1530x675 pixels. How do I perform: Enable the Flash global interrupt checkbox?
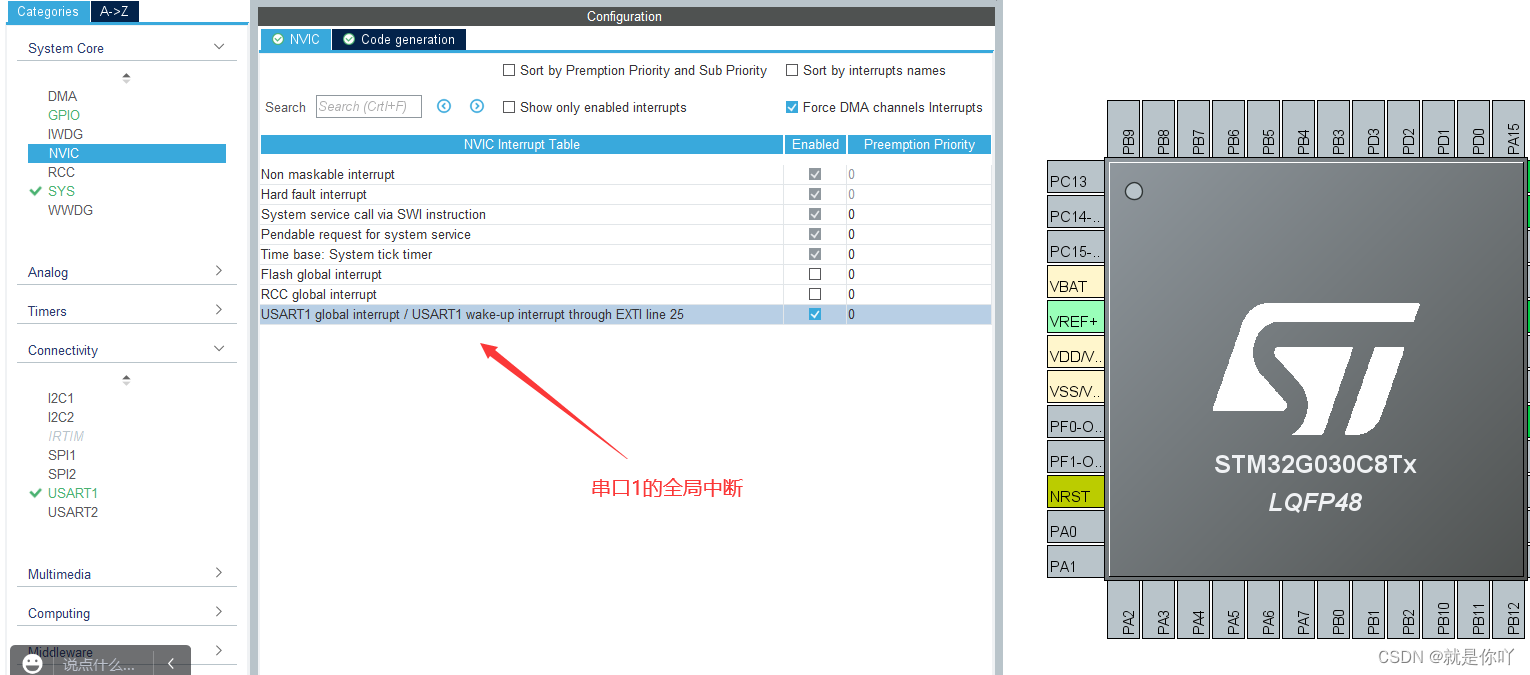[815, 274]
